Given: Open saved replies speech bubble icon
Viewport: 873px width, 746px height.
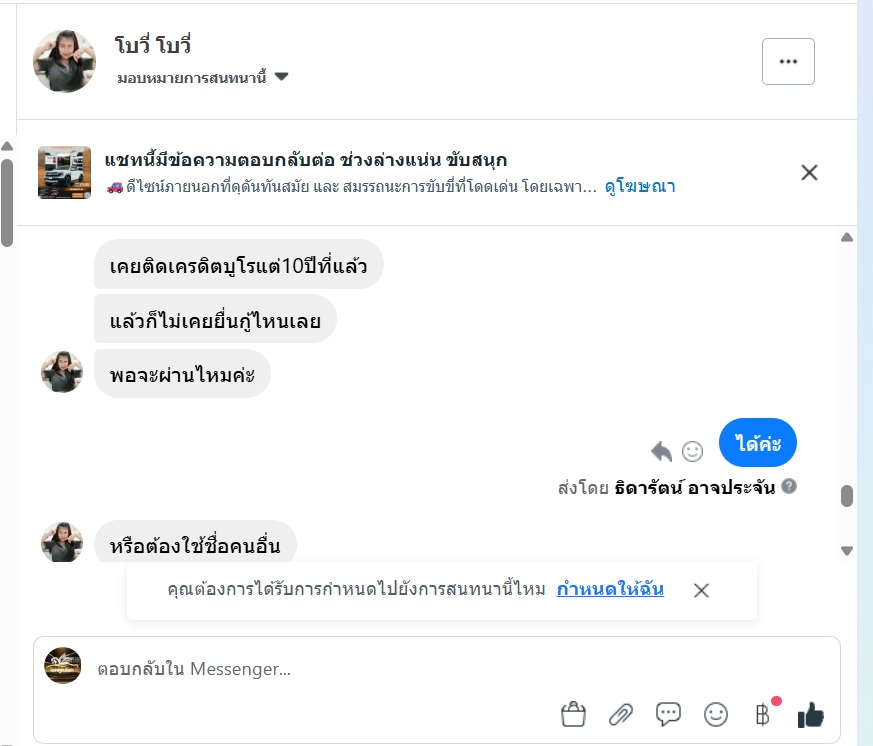Looking at the screenshot, I should [x=668, y=714].
